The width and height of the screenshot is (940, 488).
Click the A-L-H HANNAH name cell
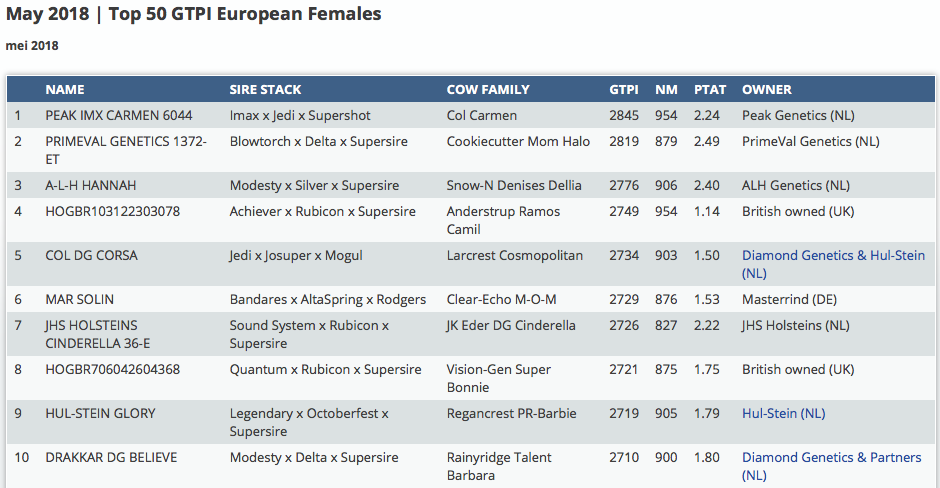(x=91, y=186)
